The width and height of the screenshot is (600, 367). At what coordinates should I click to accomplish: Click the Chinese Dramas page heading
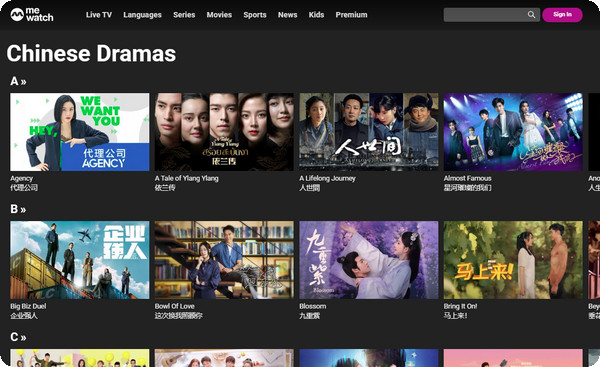pos(91,53)
